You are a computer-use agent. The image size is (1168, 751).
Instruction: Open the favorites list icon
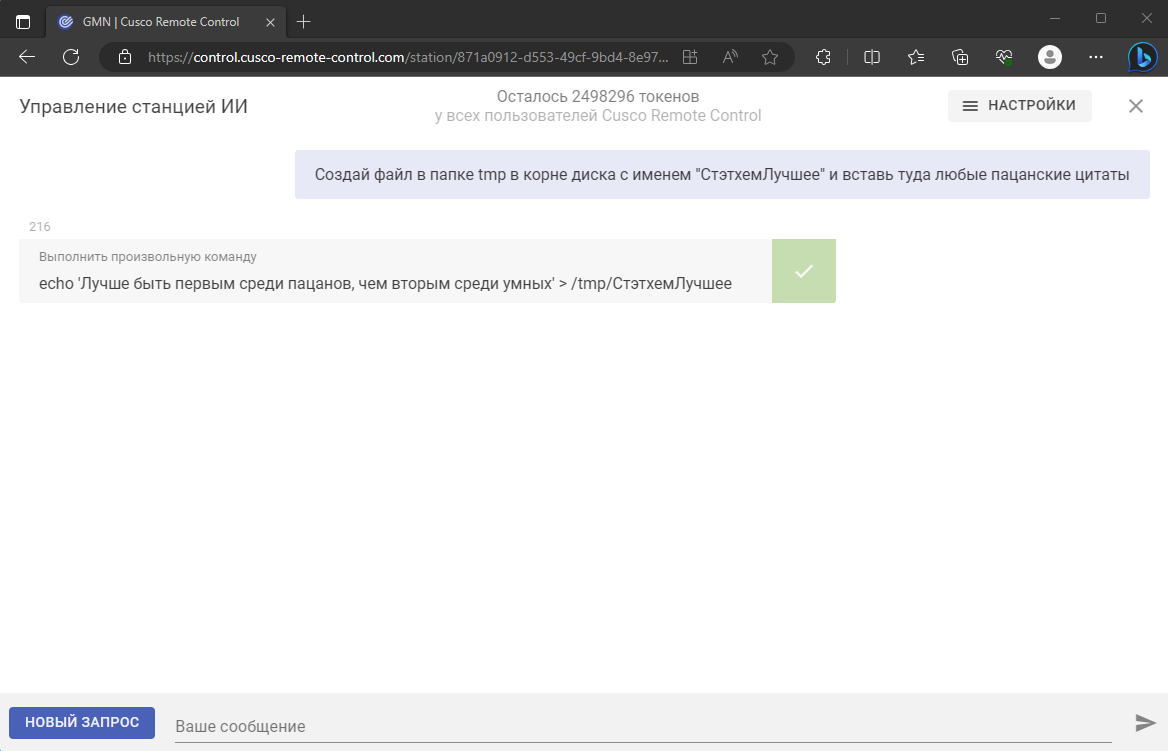tap(916, 58)
